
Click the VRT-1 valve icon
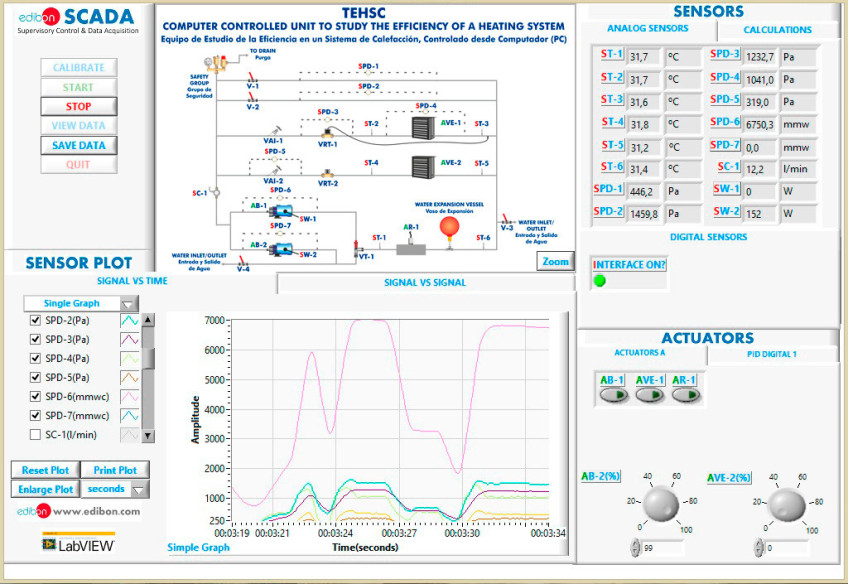click(327, 132)
